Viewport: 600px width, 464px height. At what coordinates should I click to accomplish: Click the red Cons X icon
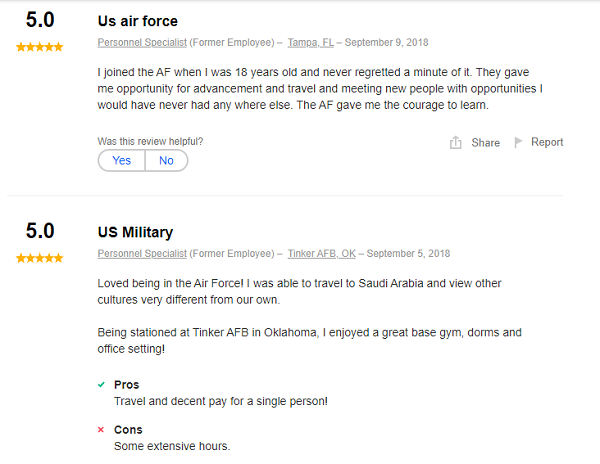tap(101, 430)
